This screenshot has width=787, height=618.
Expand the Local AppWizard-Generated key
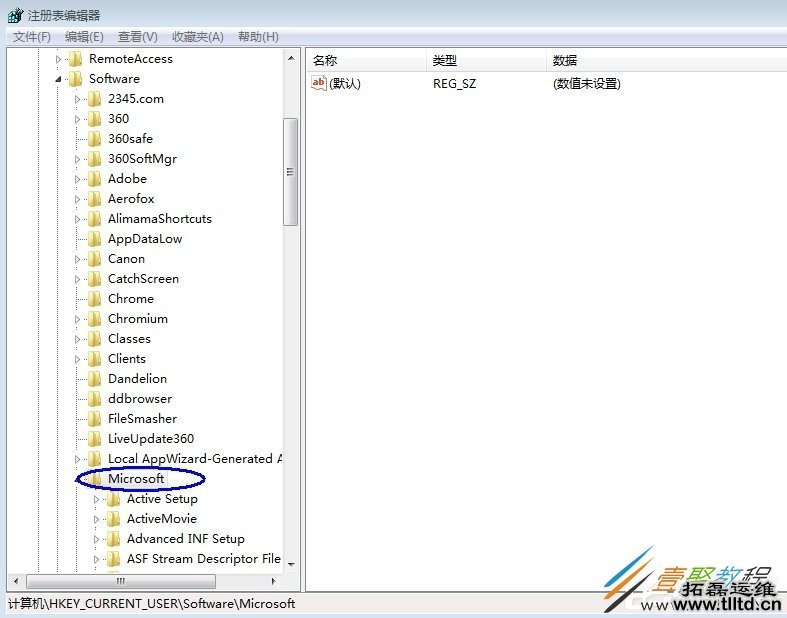click(x=77, y=459)
